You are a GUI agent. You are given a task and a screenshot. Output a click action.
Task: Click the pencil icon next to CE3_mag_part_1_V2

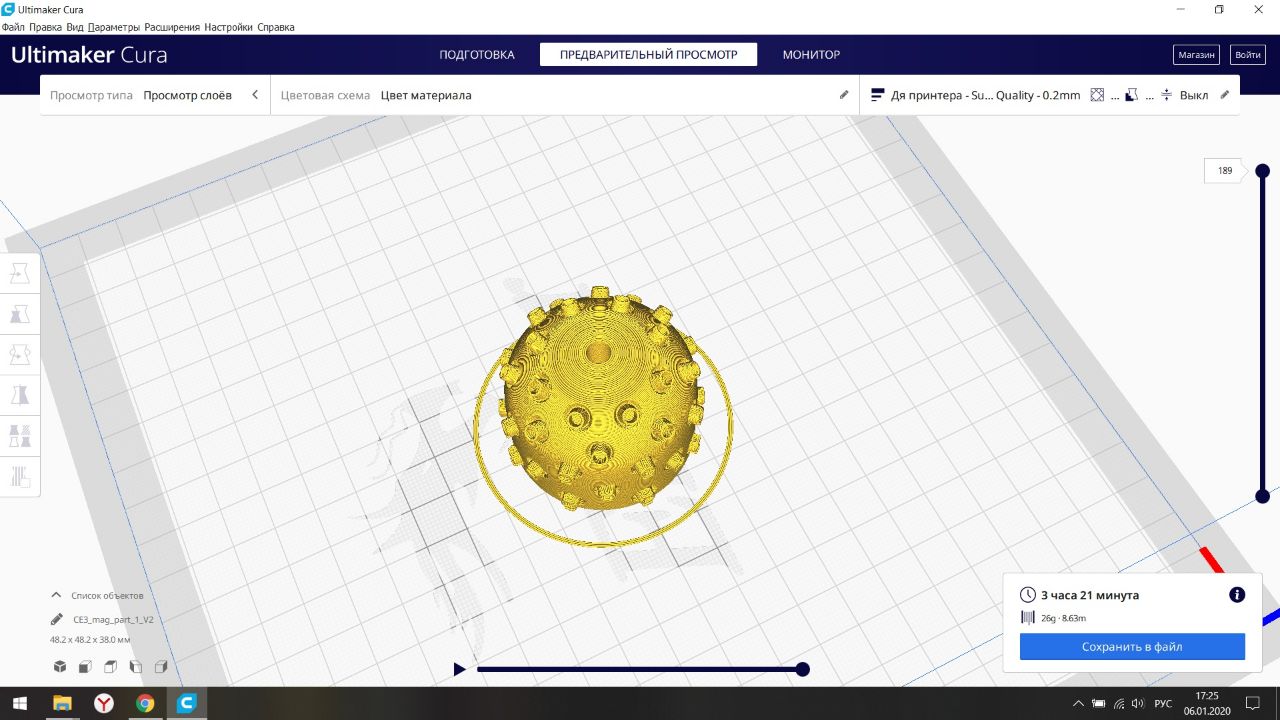[x=57, y=619]
